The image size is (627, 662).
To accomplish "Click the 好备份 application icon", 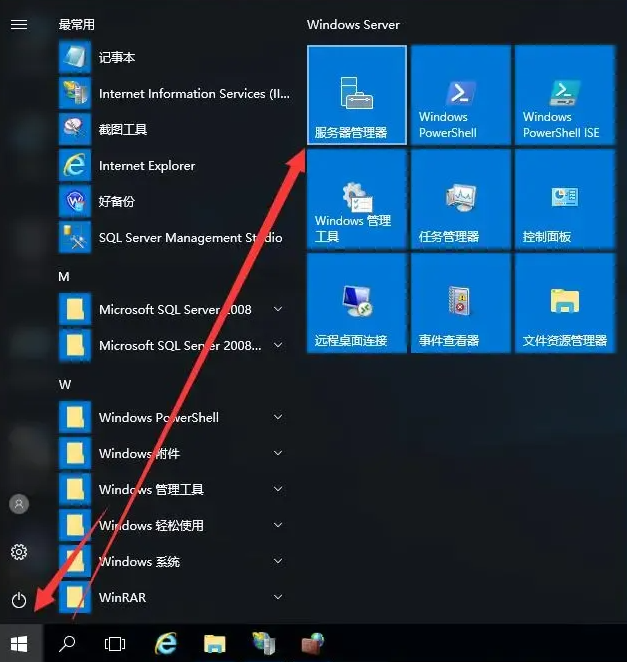I will [x=75, y=201].
